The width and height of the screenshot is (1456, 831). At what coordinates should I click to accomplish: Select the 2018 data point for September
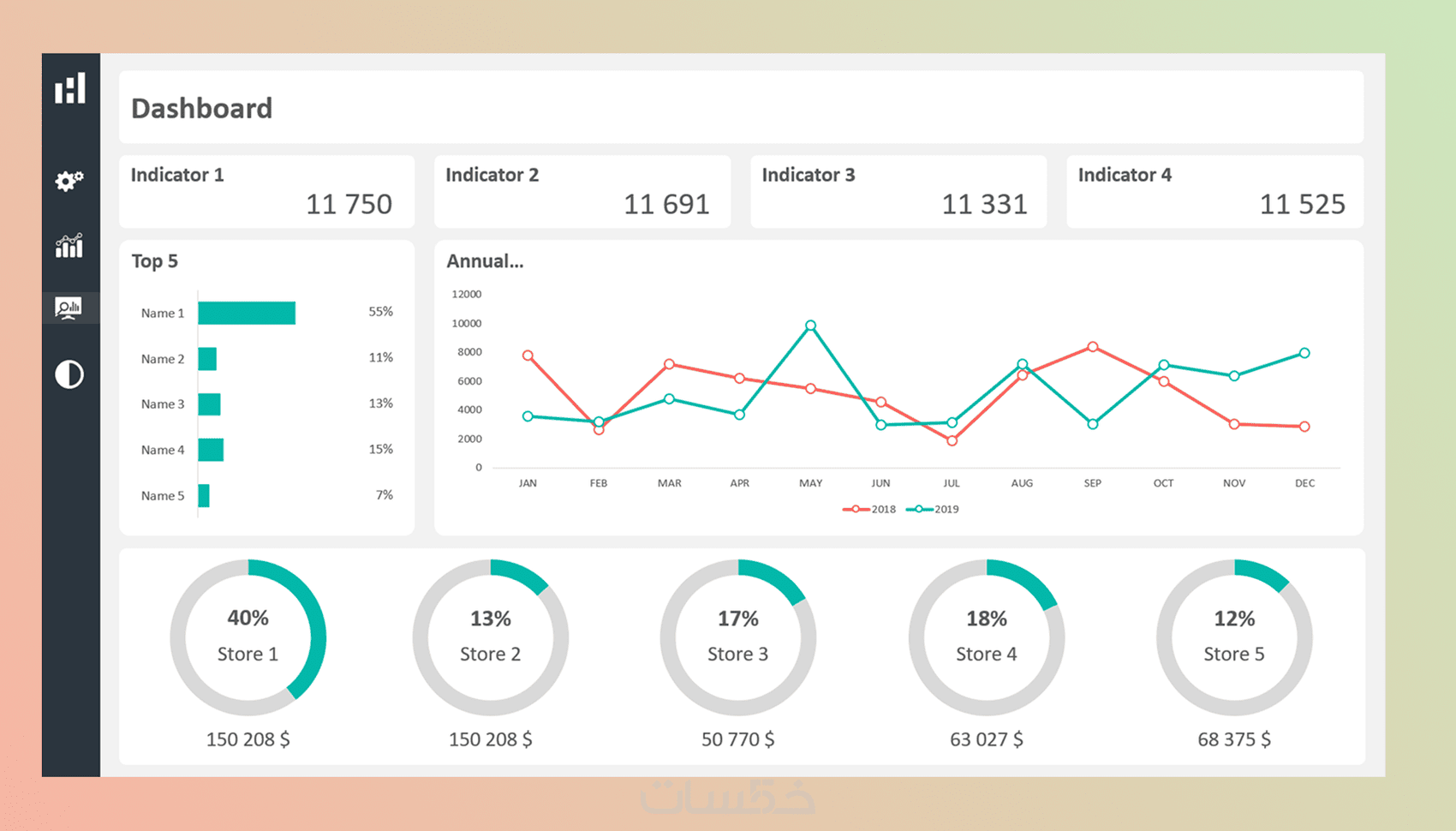[x=1093, y=347]
